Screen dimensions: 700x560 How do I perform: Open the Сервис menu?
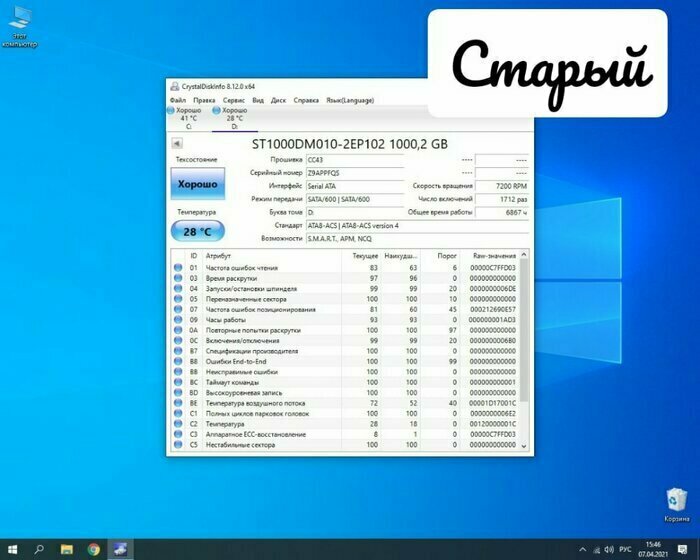[234, 100]
